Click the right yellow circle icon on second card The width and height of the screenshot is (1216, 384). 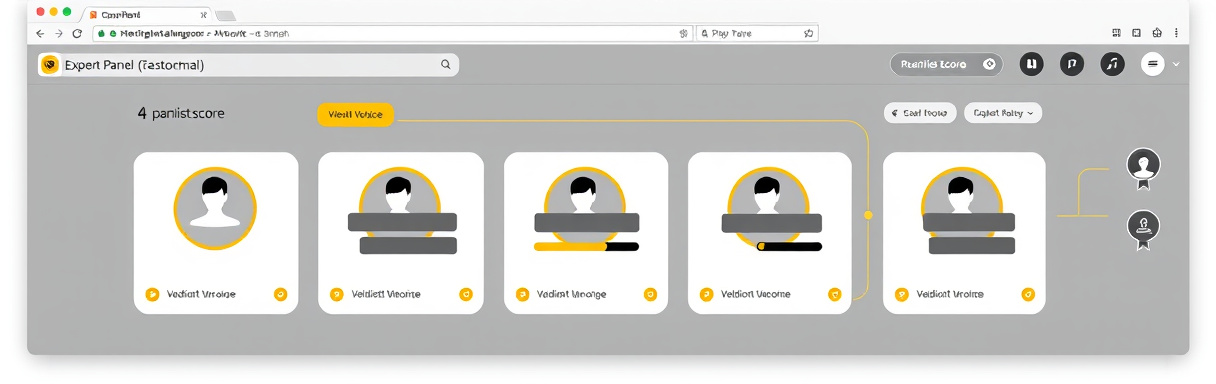point(465,294)
